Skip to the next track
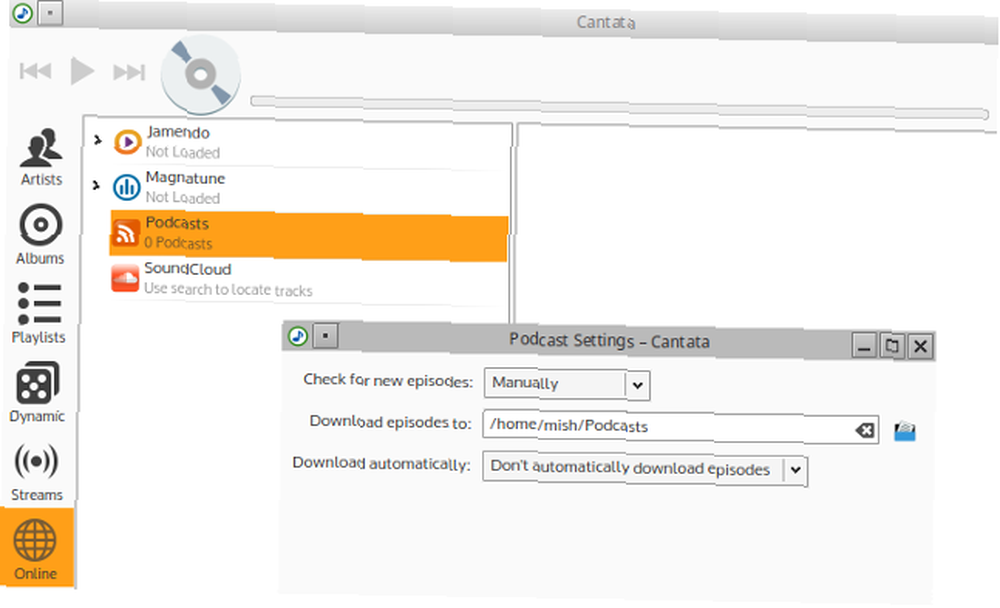 (129, 72)
